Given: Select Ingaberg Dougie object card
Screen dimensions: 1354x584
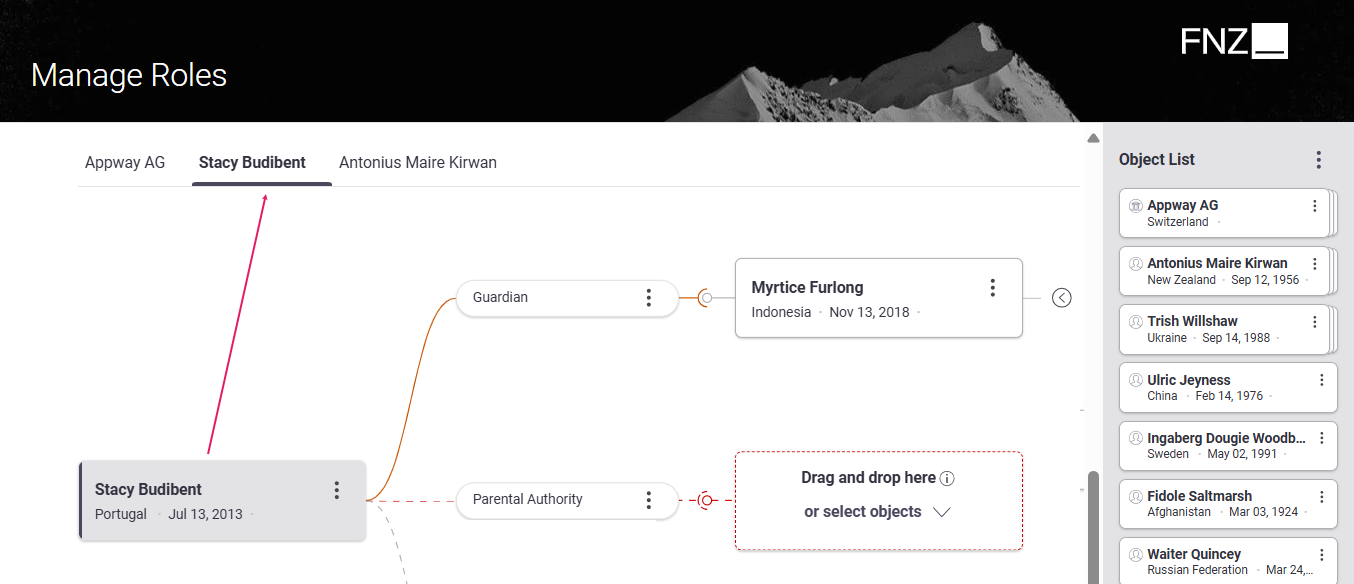Looking at the screenshot, I should click(x=1228, y=445).
